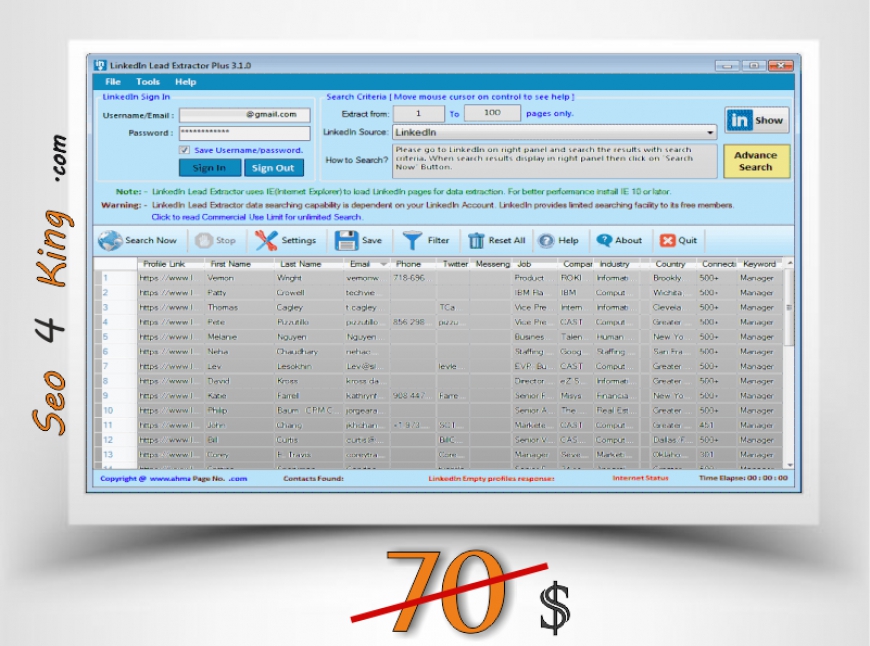Toggle Save Username/password checkbox

tap(185, 150)
